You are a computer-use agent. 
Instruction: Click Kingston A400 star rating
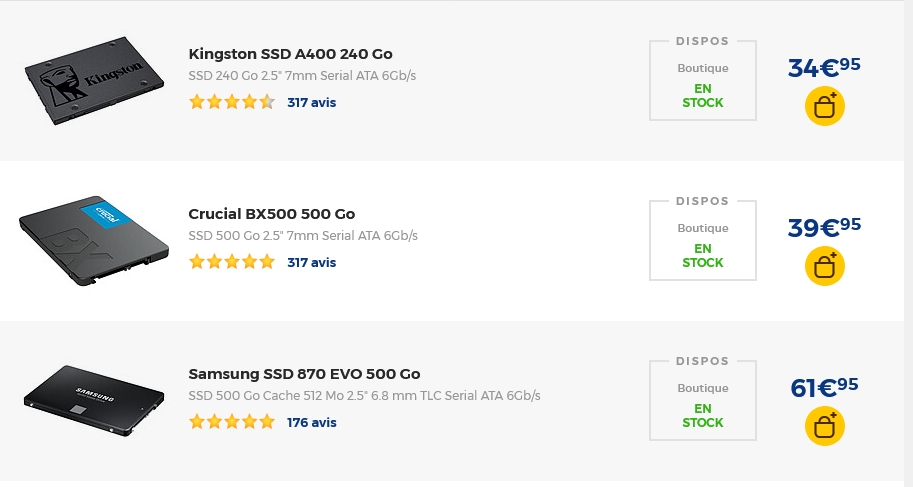[x=231, y=102]
